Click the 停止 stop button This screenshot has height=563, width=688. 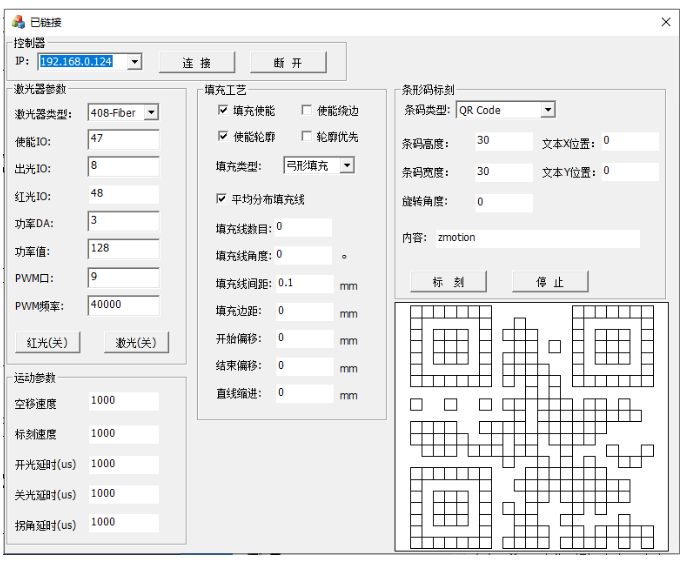pos(550,282)
